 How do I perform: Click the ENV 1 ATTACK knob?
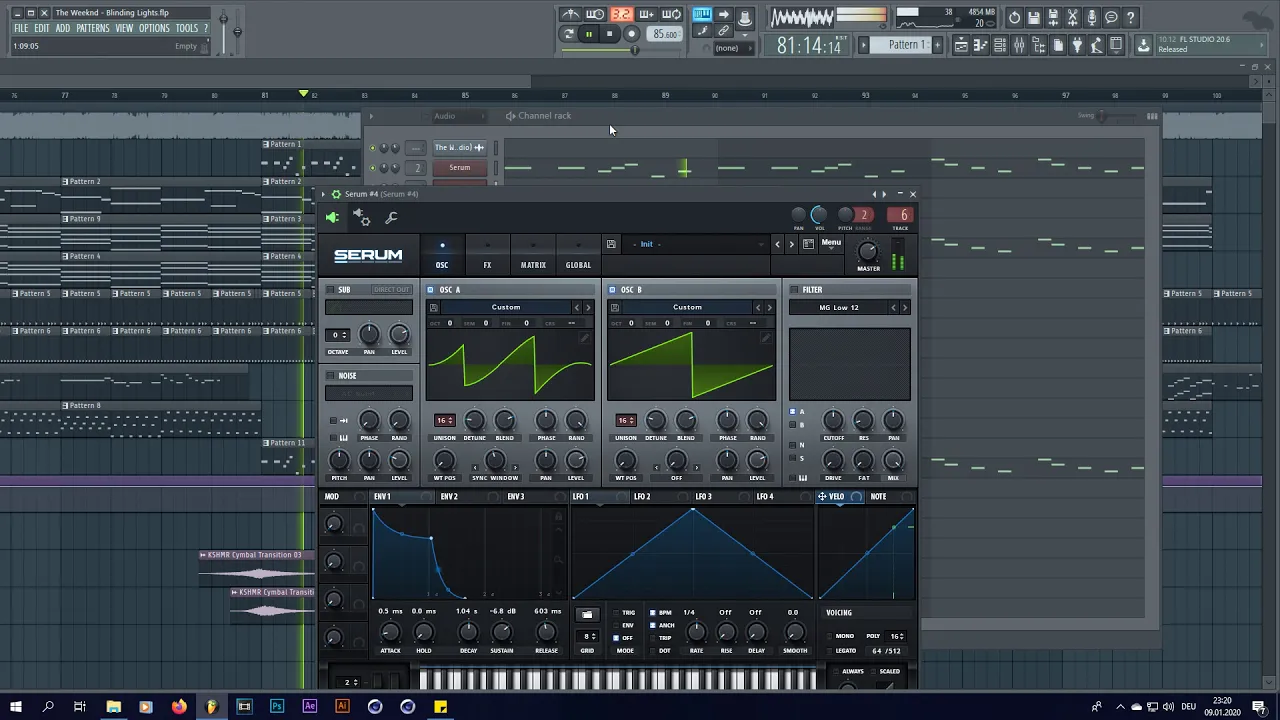[390, 632]
